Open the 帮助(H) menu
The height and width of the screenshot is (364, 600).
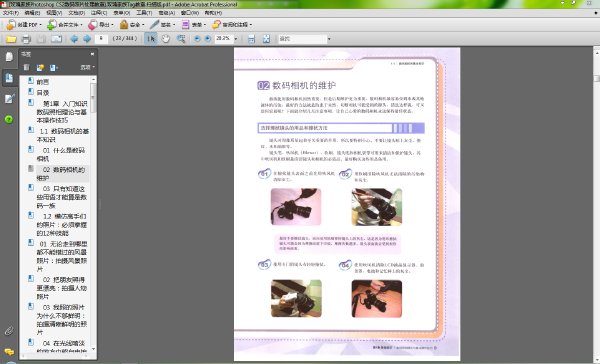[212, 13]
